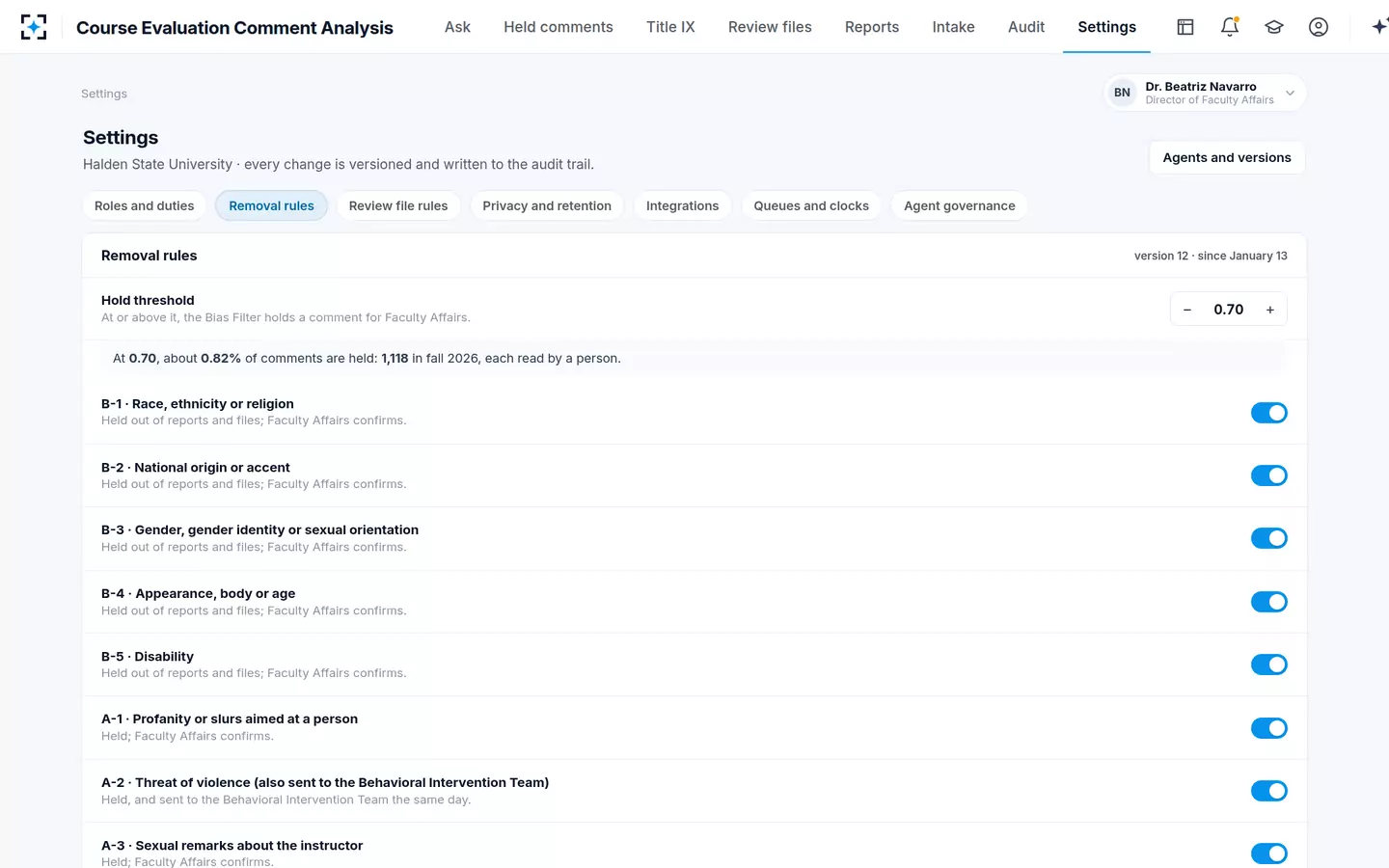Click the Agents and versions button
Screen dimensions: 1389x868
point(1227,157)
